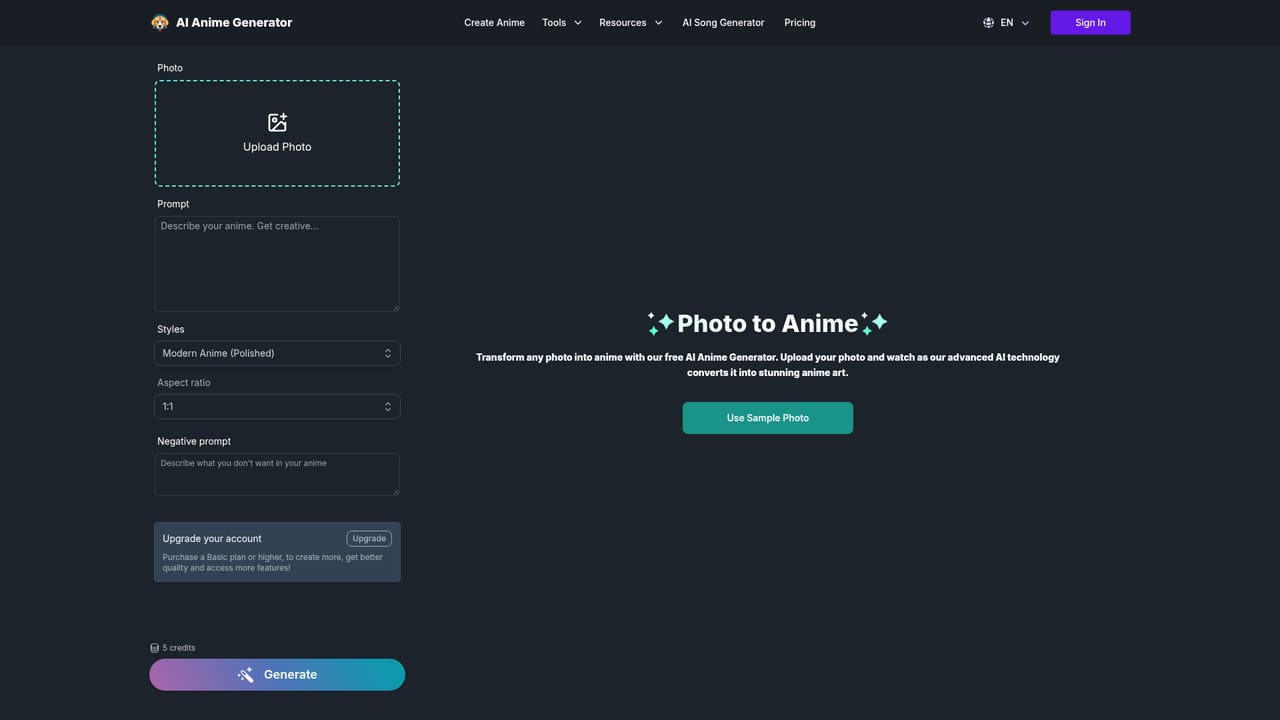Click the AI Anime Generator dog logo
The height and width of the screenshot is (720, 1280).
point(160,22)
